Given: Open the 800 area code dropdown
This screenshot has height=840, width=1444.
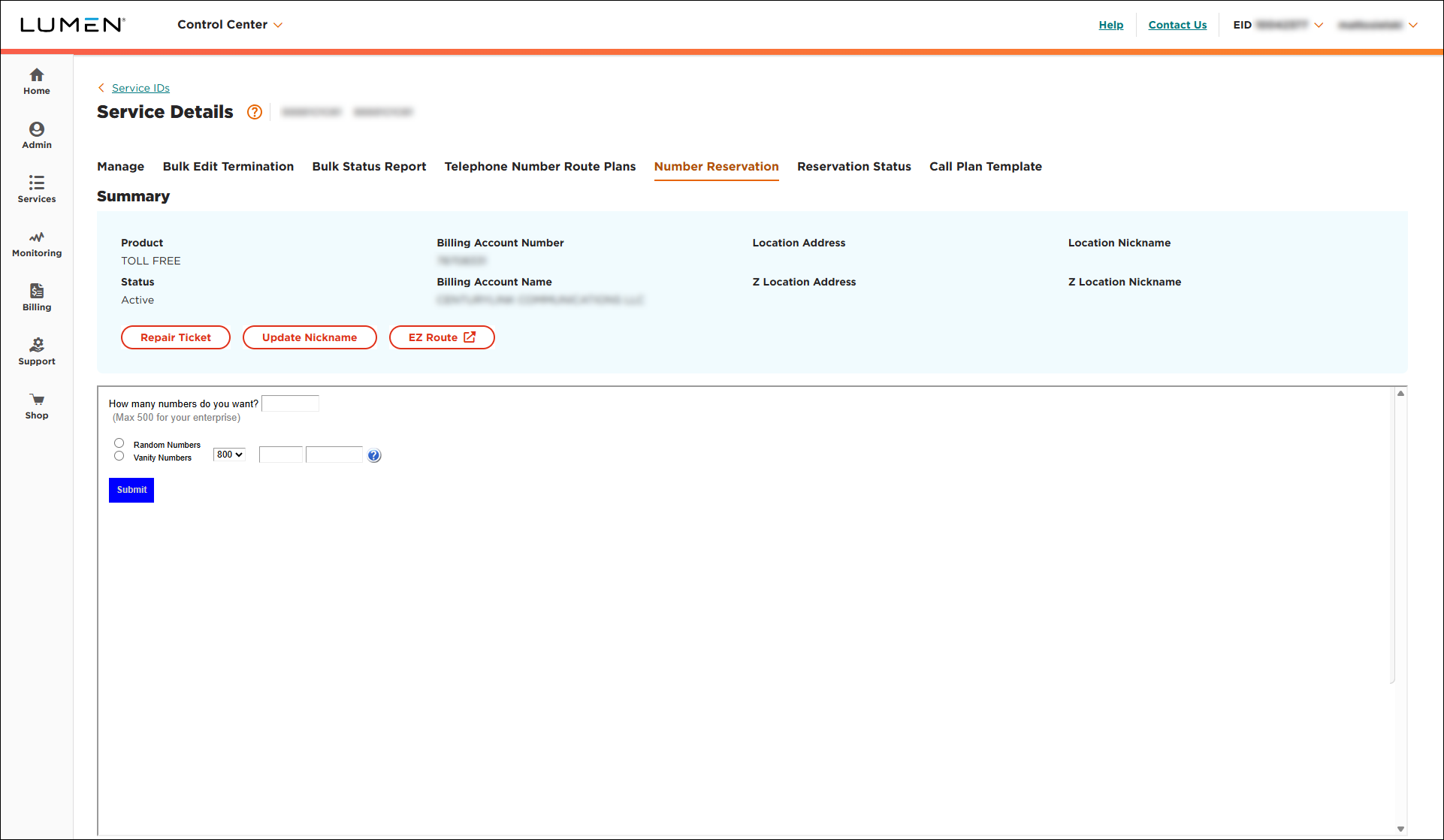Looking at the screenshot, I should coord(228,454).
